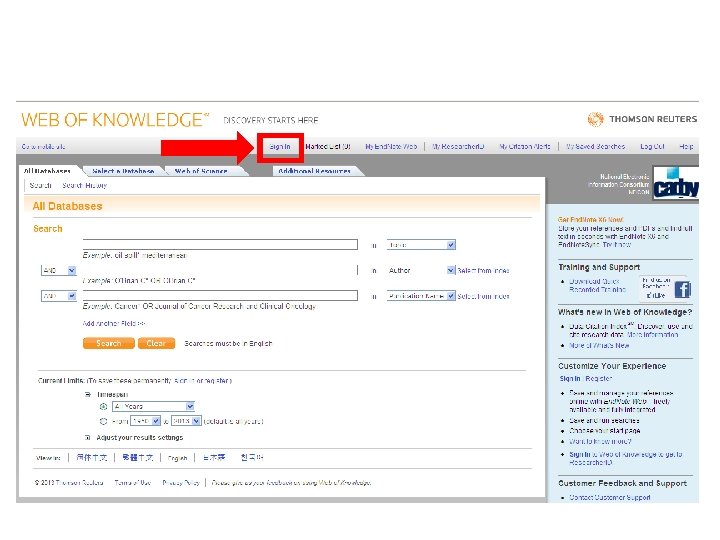The width and height of the screenshot is (720, 540).
Task: Open the All Years timespan dropdown
Action: point(153,406)
